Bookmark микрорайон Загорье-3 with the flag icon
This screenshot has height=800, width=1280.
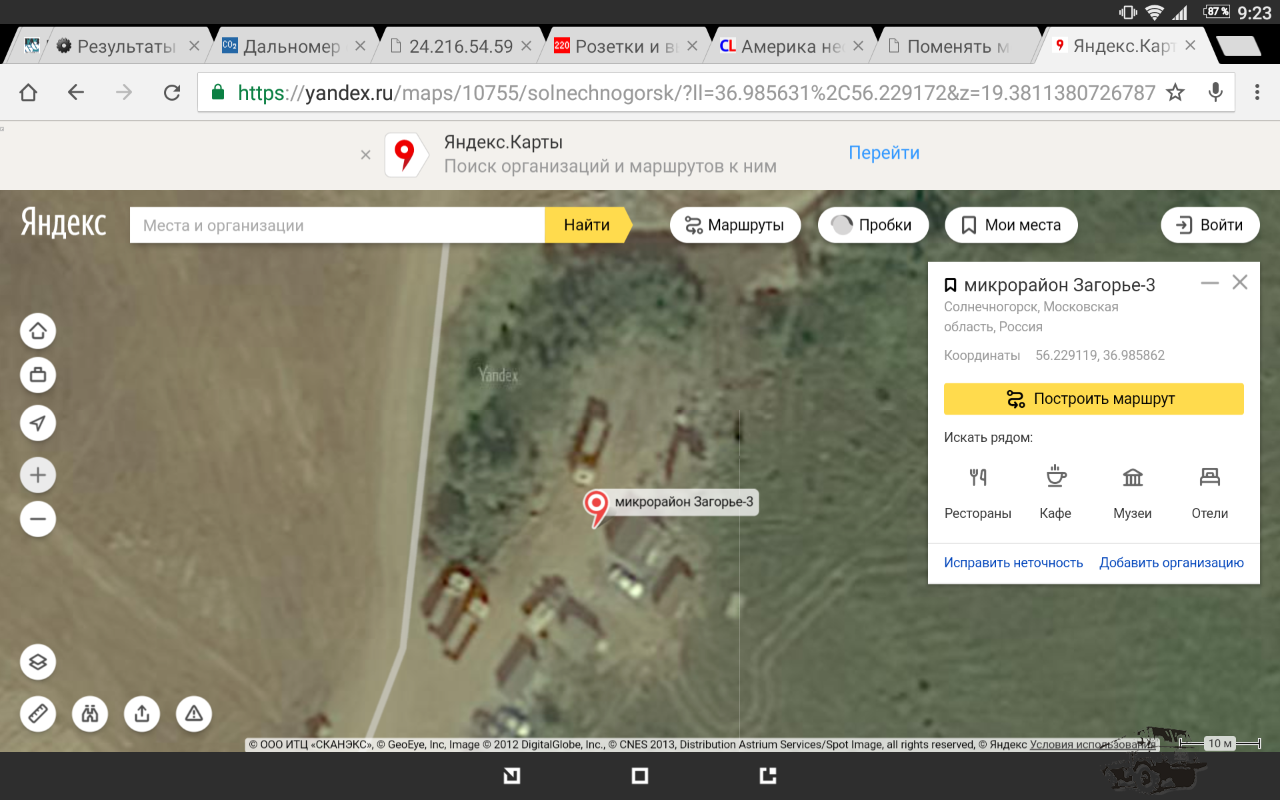click(x=950, y=285)
